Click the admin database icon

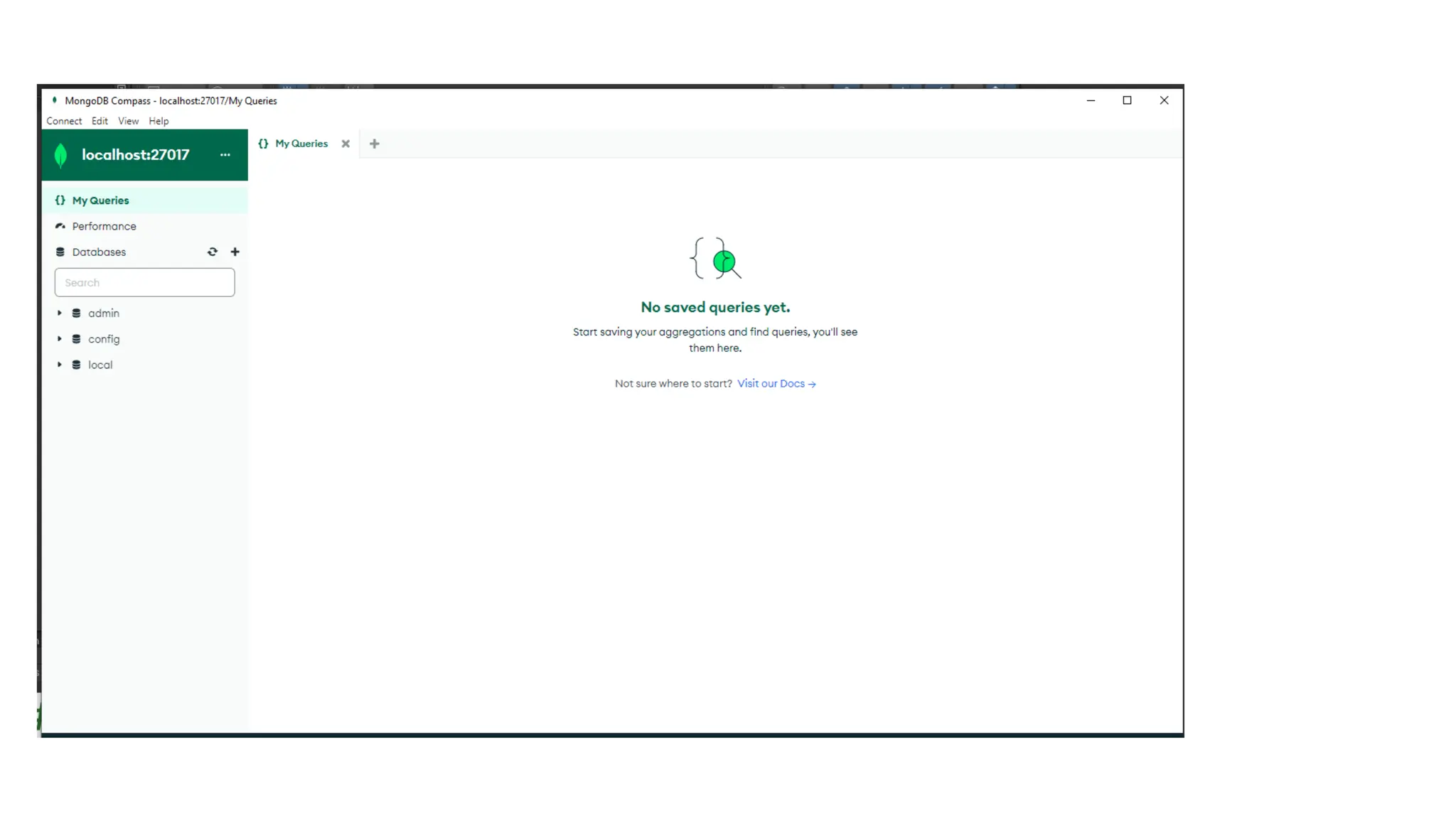[x=76, y=314]
